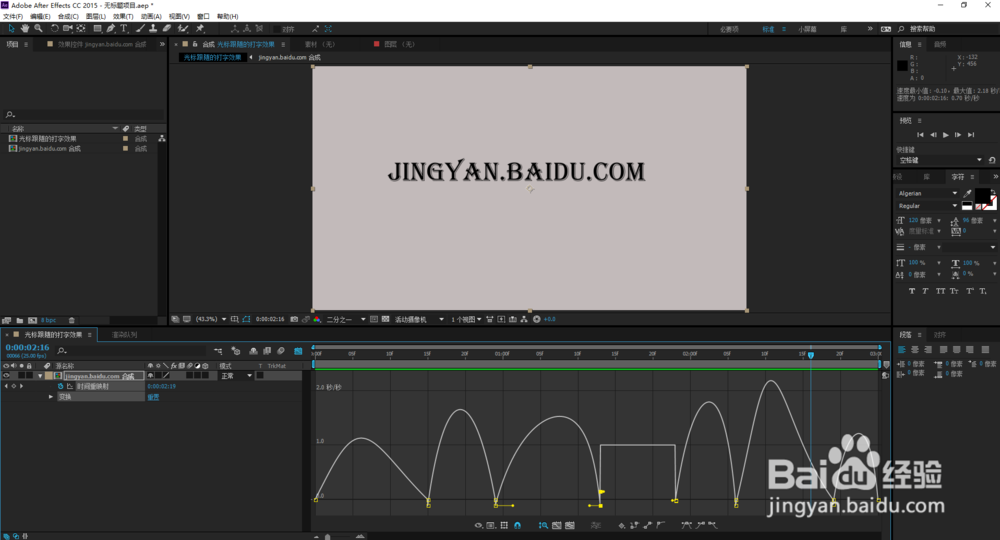
Task: Click the All Caps TT button
Action: pyautogui.click(x=940, y=291)
